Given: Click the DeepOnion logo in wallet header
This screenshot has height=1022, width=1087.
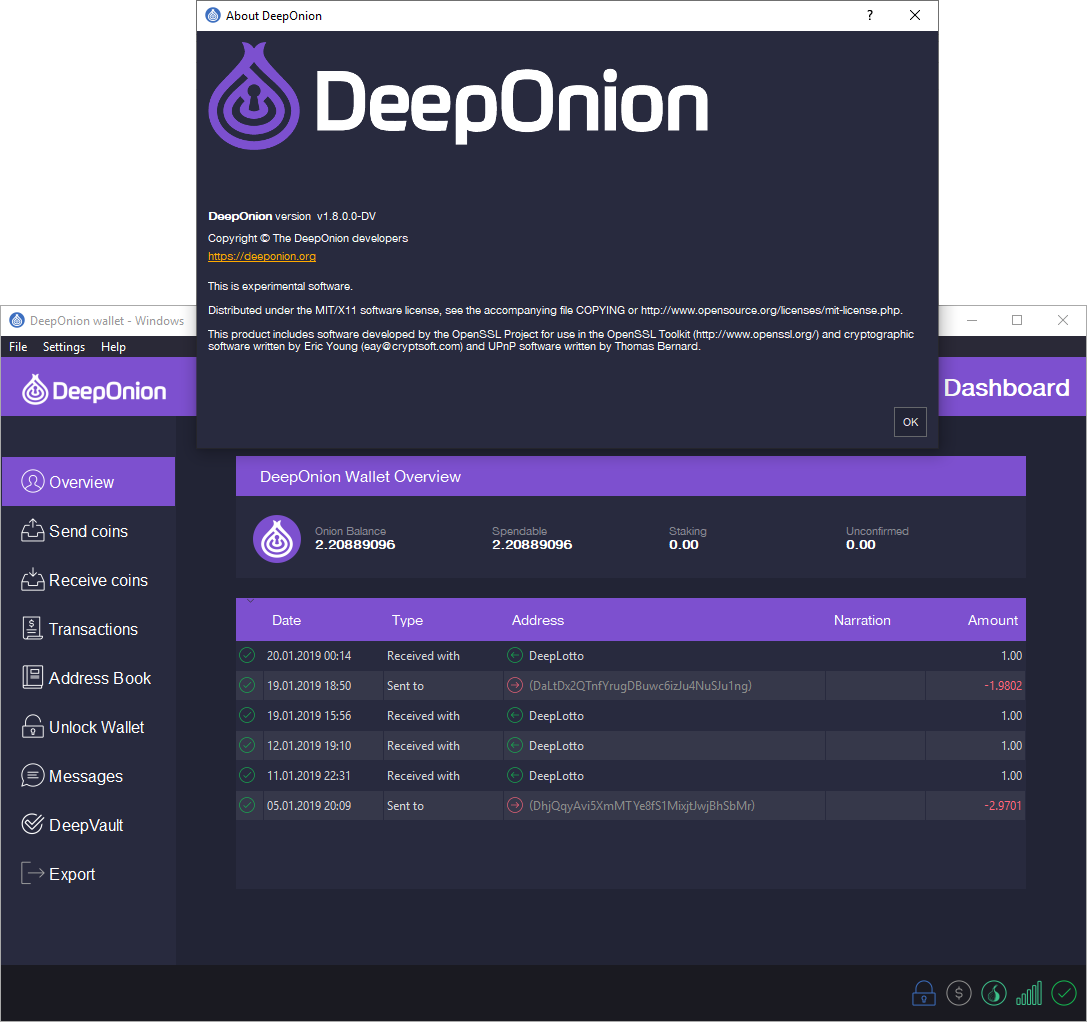Looking at the screenshot, I should pyautogui.click(x=94, y=390).
